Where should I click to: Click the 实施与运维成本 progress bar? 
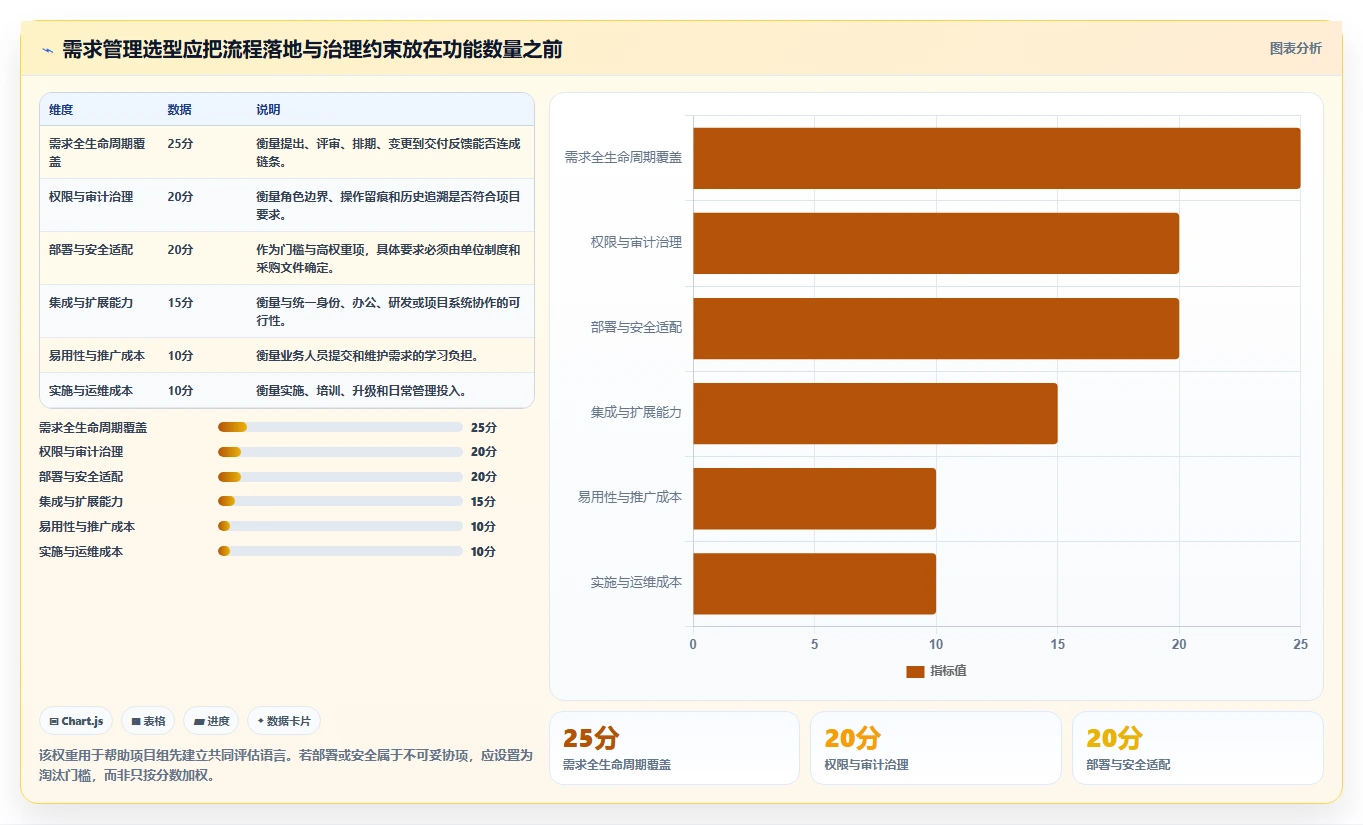pos(340,551)
